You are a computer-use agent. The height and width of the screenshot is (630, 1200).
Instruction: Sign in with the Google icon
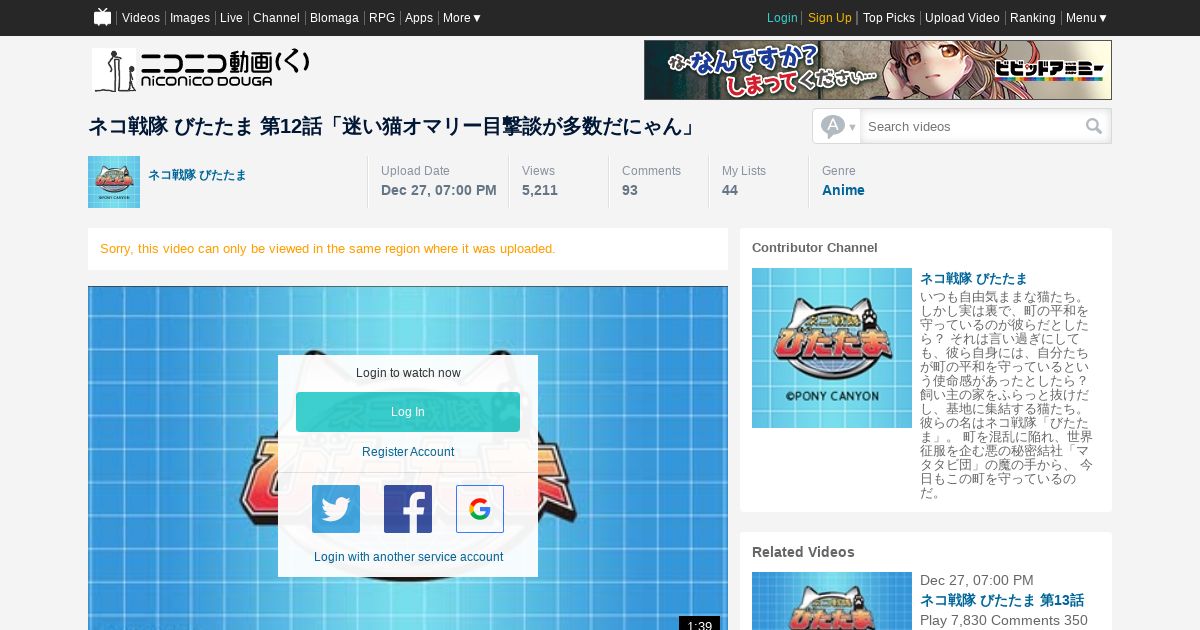480,509
